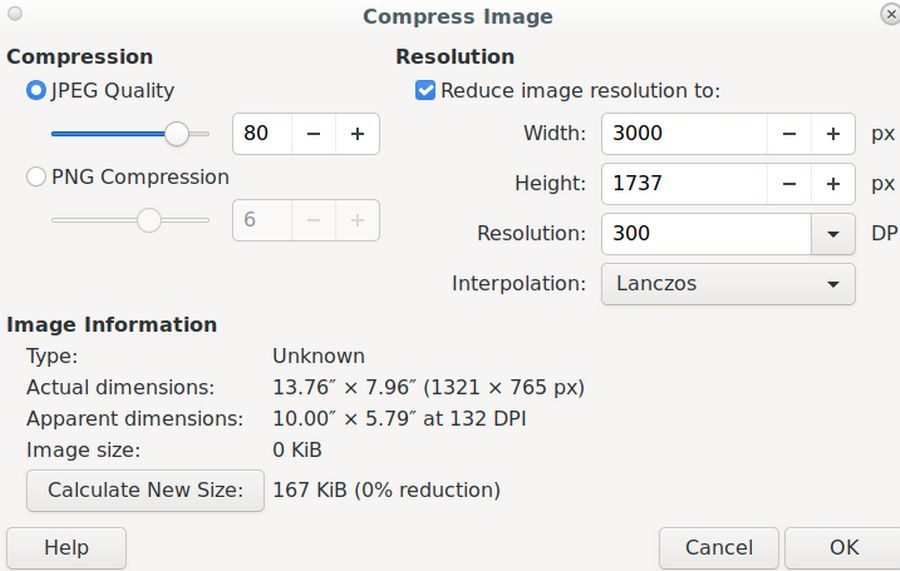Expand the Interpolation Lanczos dropdown

click(728, 284)
